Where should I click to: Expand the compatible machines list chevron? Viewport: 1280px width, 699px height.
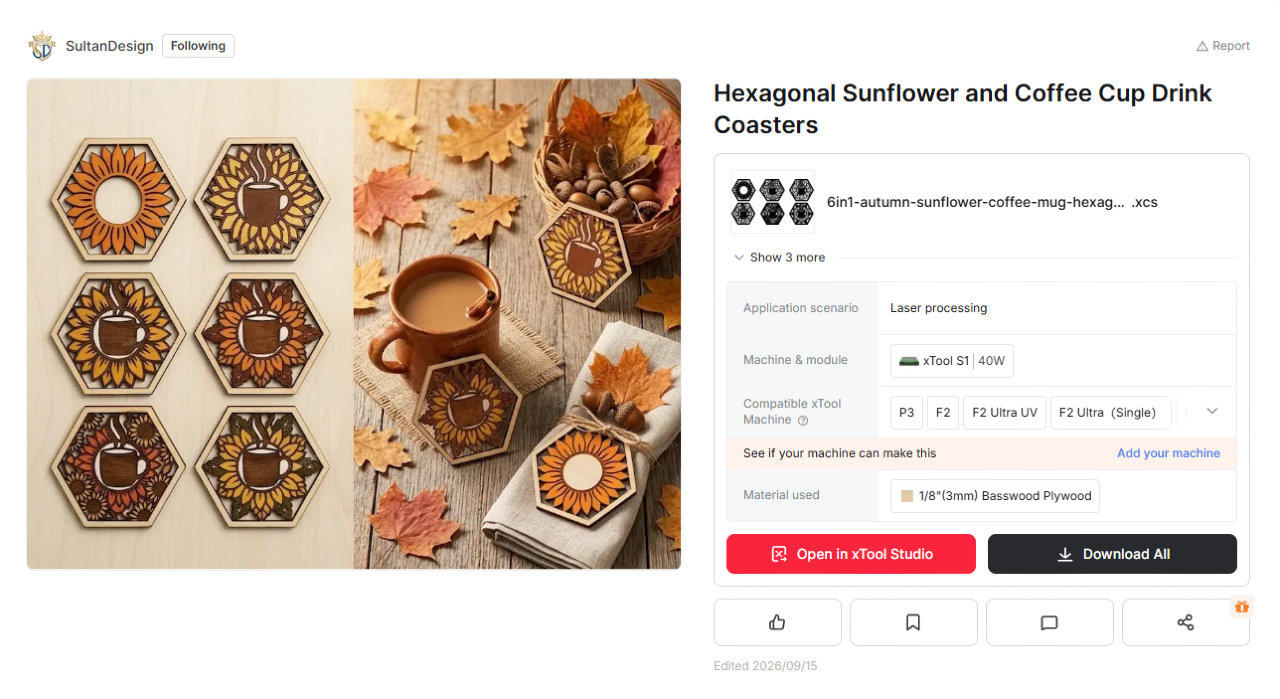pyautogui.click(x=1212, y=411)
